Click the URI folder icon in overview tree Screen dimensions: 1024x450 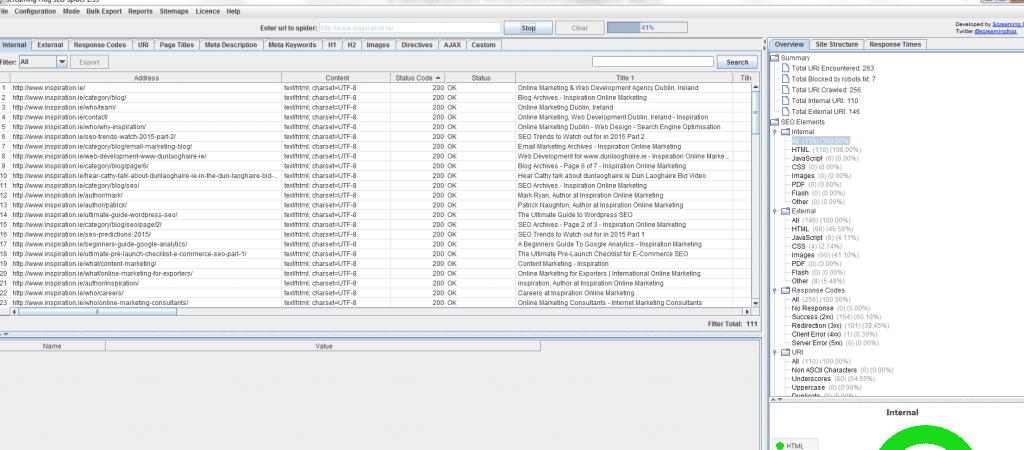point(786,352)
